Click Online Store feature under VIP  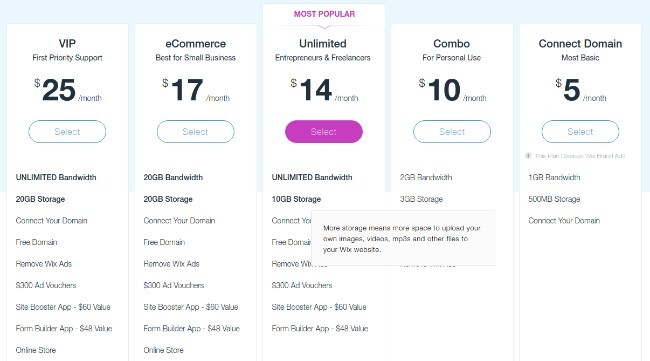coord(36,350)
